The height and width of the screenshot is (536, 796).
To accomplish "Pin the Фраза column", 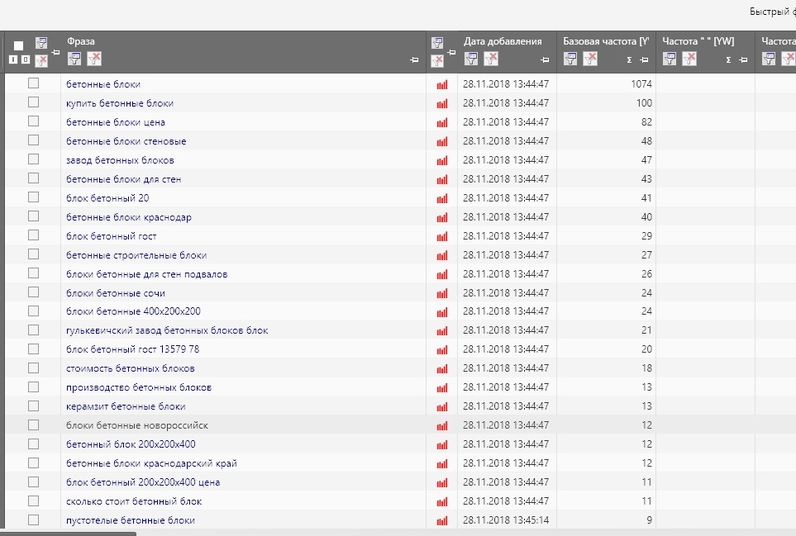I will point(414,61).
